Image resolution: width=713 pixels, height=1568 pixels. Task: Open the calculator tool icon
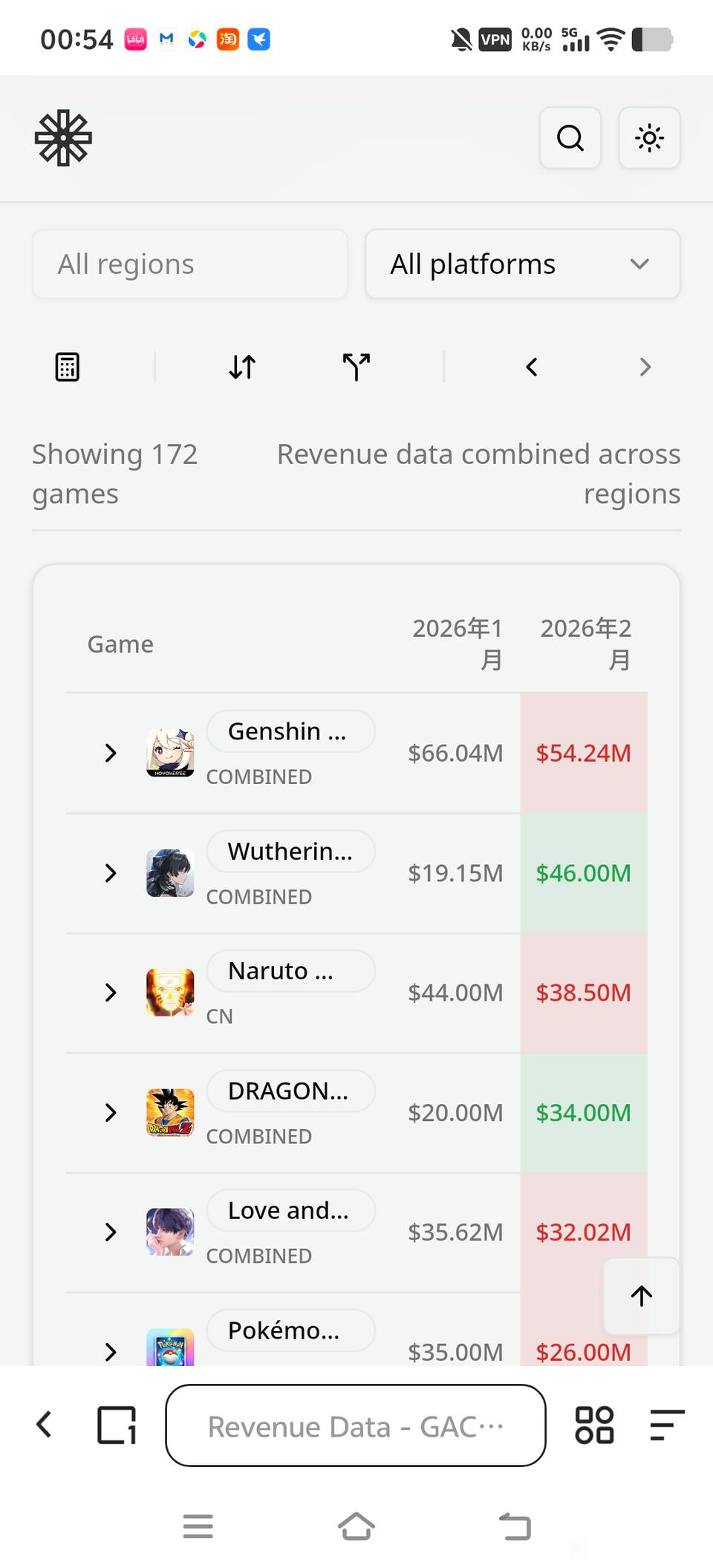68,367
